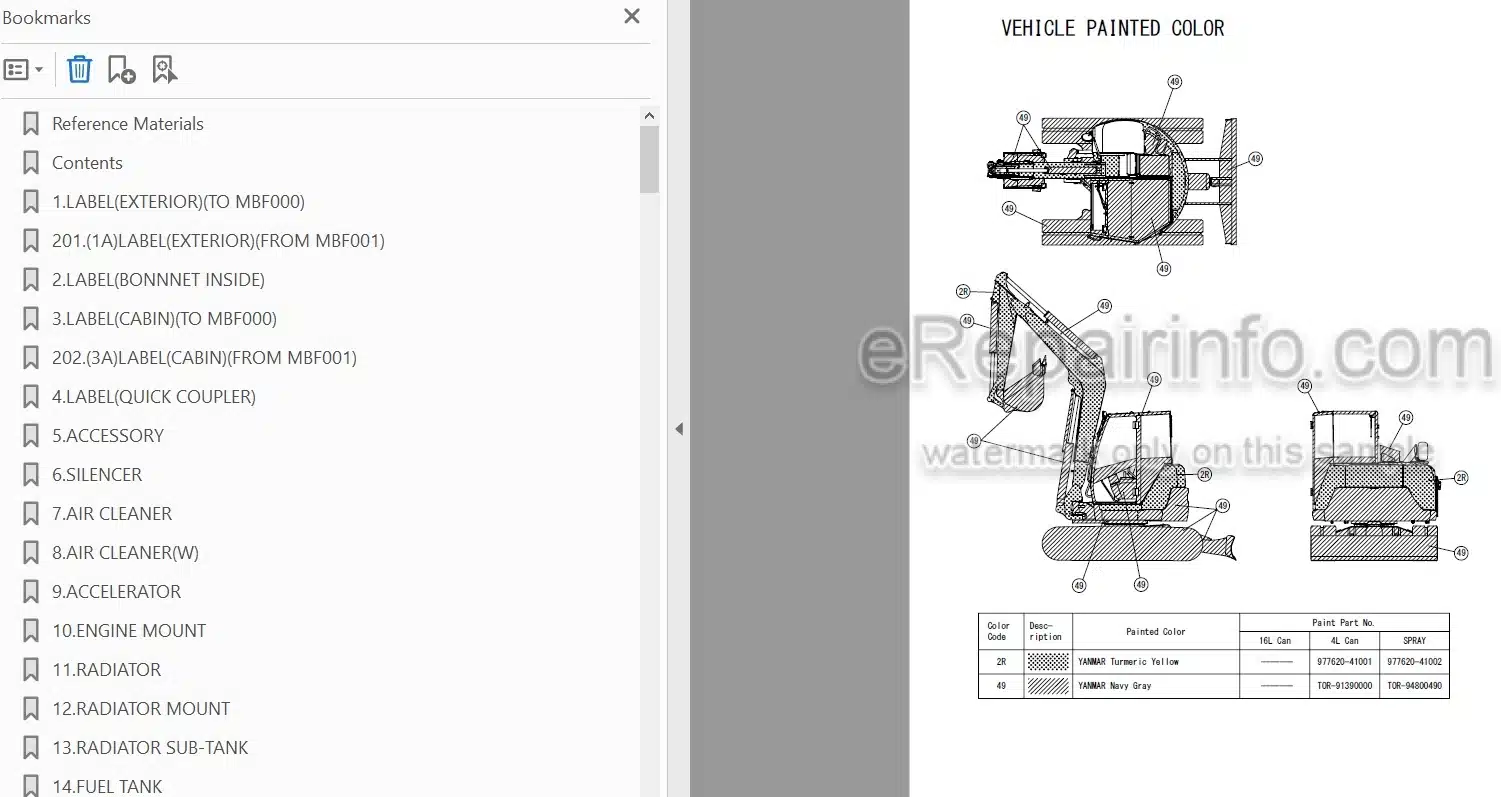Image resolution: width=1501 pixels, height=797 pixels.
Task: Click bookmark icon beside 7.AIR CLEANER
Action: point(31,514)
